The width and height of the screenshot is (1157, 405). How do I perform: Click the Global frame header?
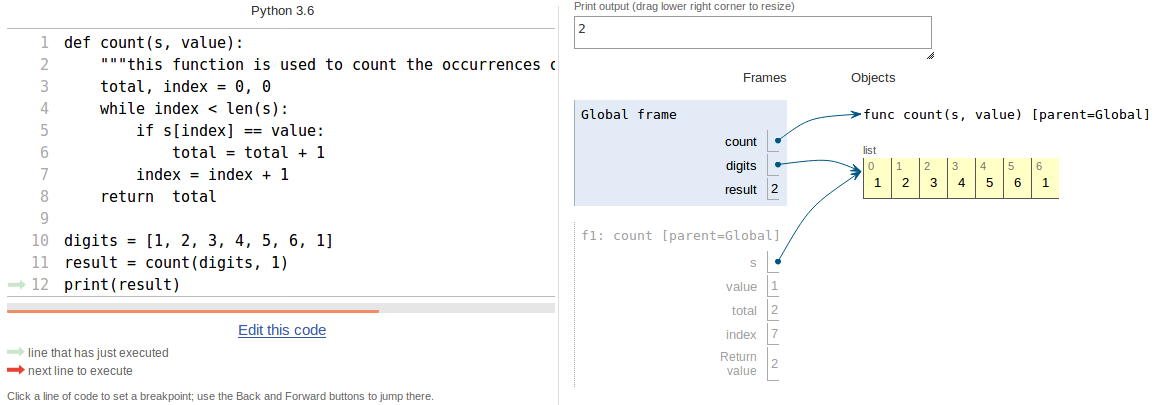coord(629,114)
